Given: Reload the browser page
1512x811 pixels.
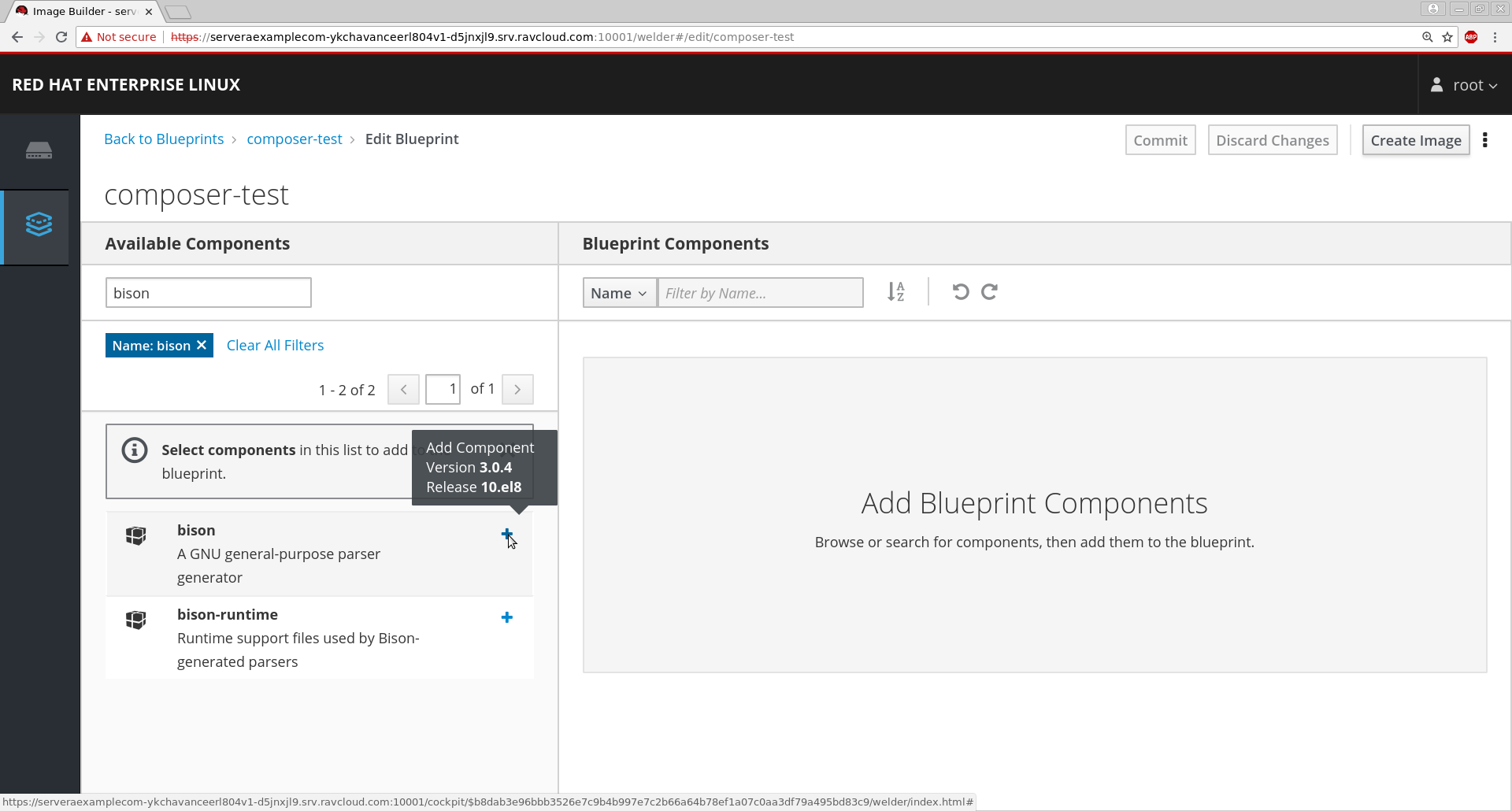Looking at the screenshot, I should (61, 37).
